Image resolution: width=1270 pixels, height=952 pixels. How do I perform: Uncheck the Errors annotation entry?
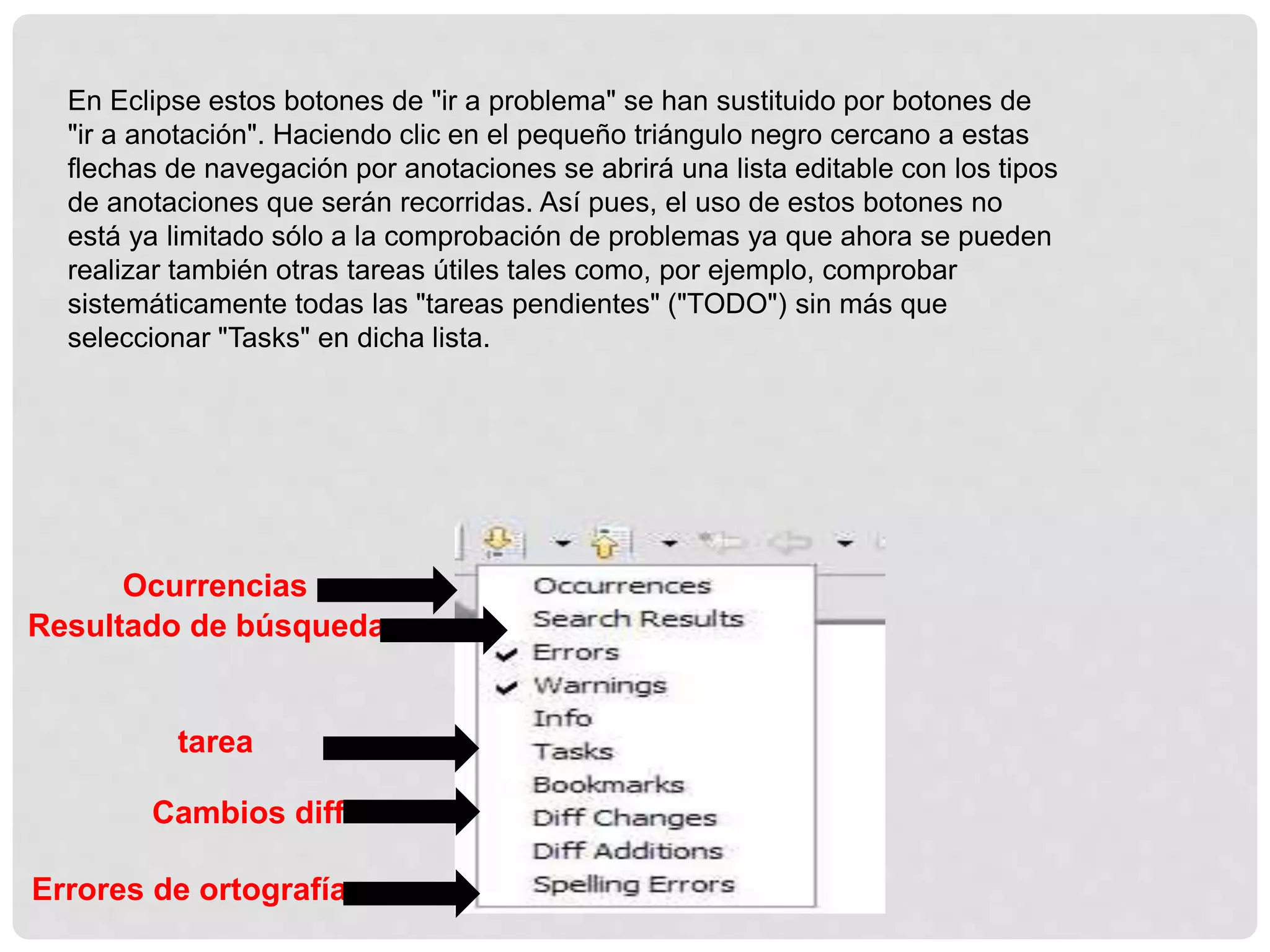[645, 652]
